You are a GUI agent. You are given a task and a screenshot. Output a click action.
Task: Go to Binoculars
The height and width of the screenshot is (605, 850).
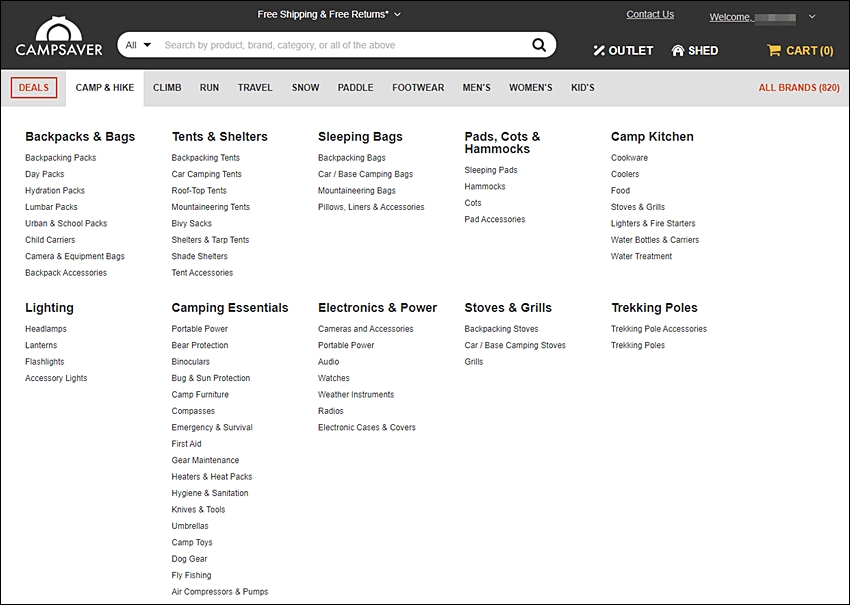pos(190,362)
